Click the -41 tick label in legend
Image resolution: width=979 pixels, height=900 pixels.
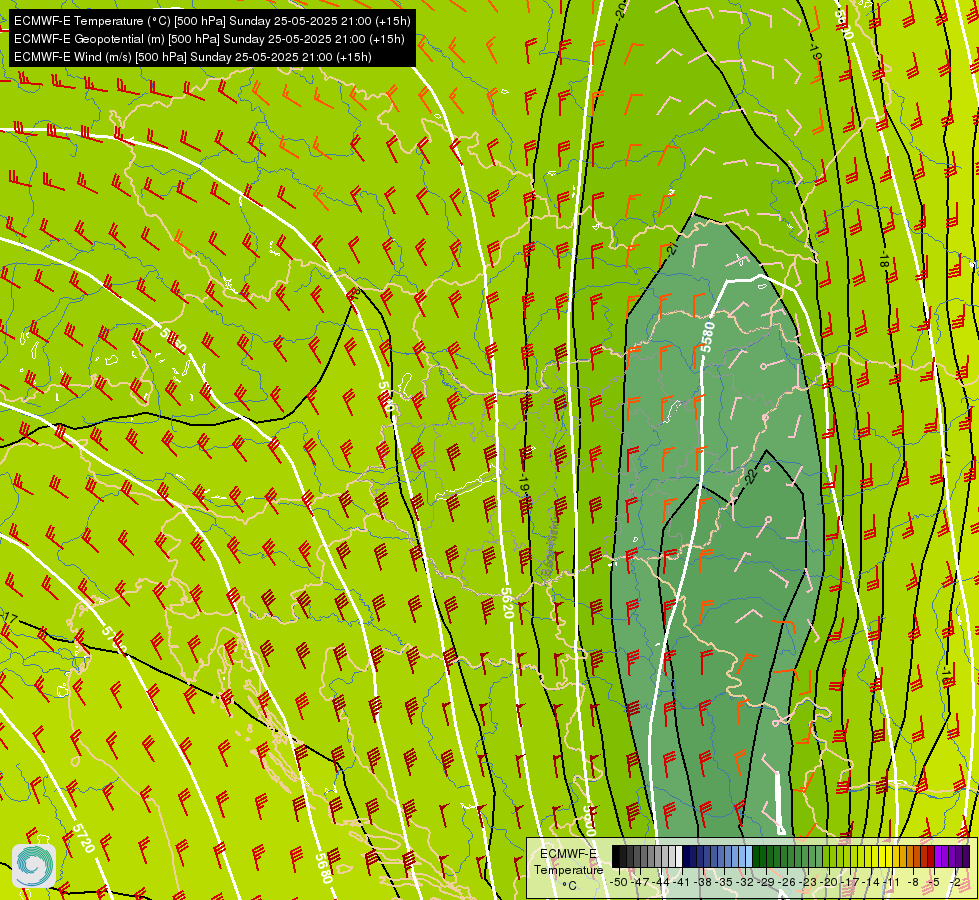point(681,882)
